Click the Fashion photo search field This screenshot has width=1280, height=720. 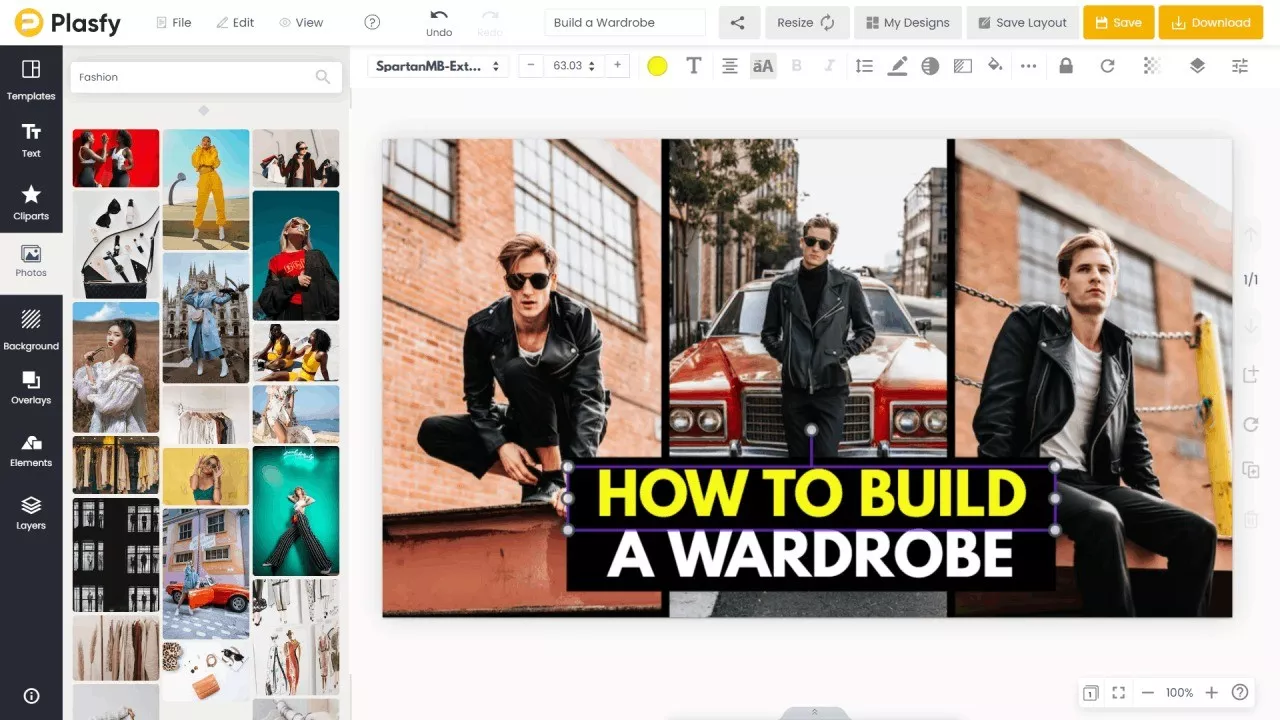coord(194,77)
